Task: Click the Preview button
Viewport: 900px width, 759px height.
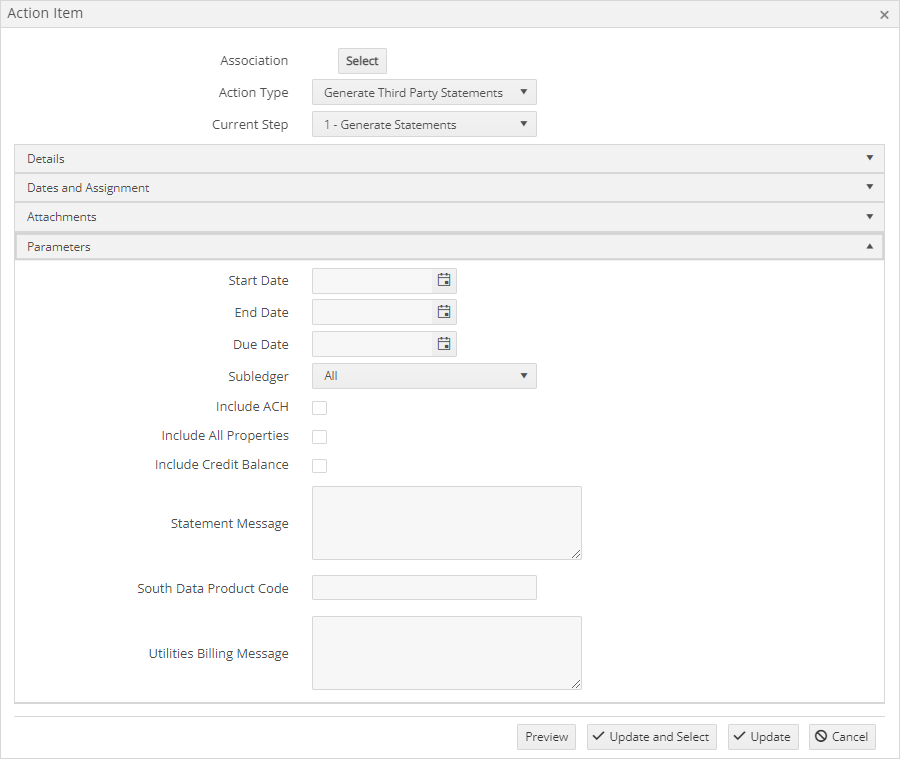Action: pos(546,737)
